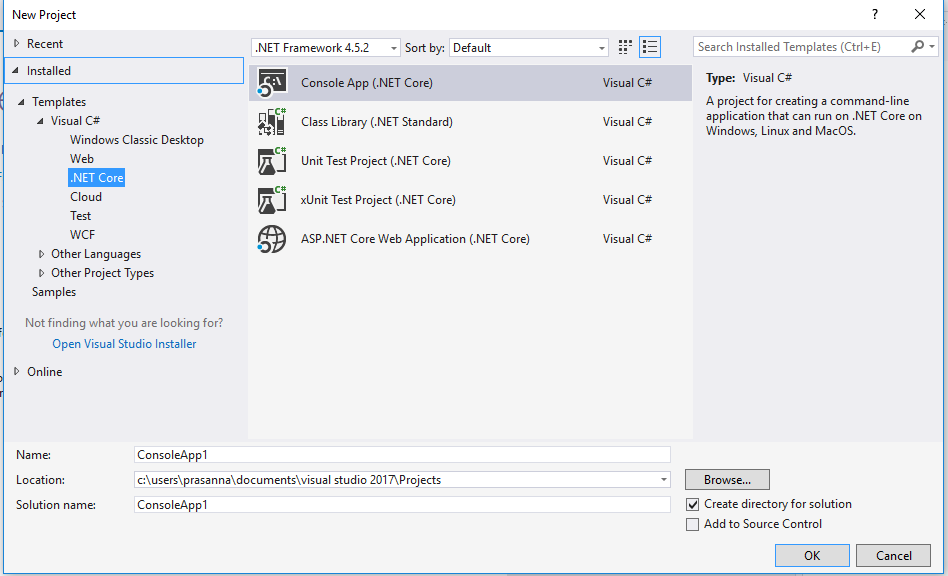Select the ASP.NET Core Web Application globe icon
This screenshot has height=576, width=948.
point(272,239)
